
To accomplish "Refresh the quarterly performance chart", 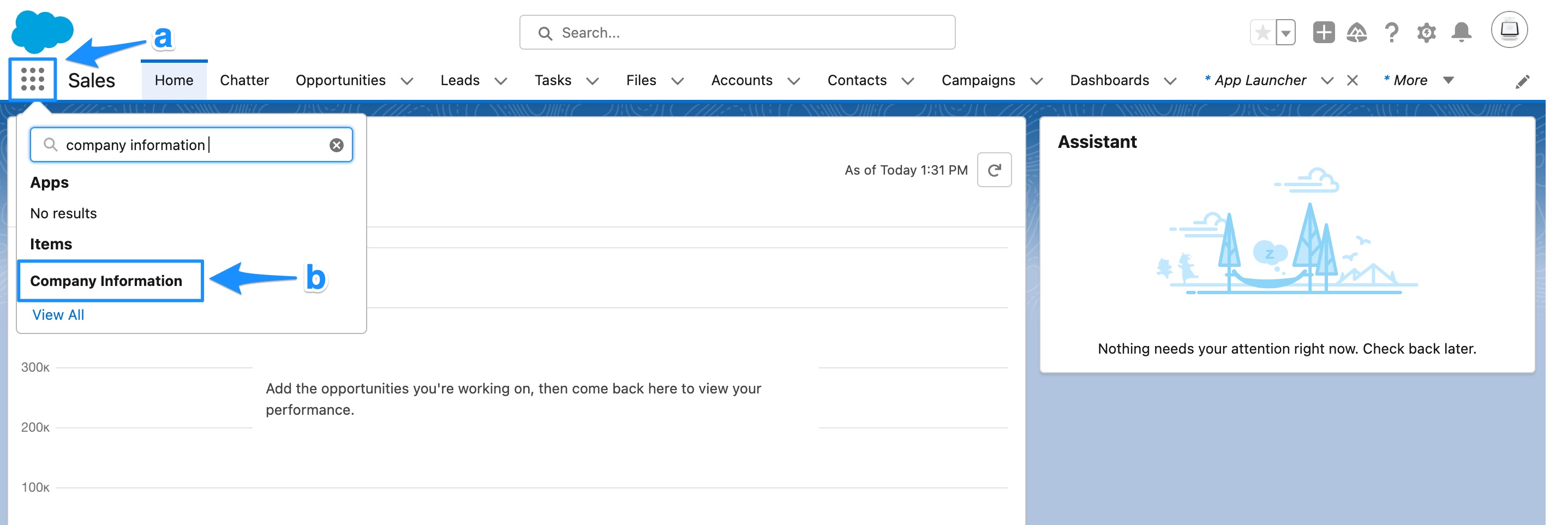I will (994, 170).
